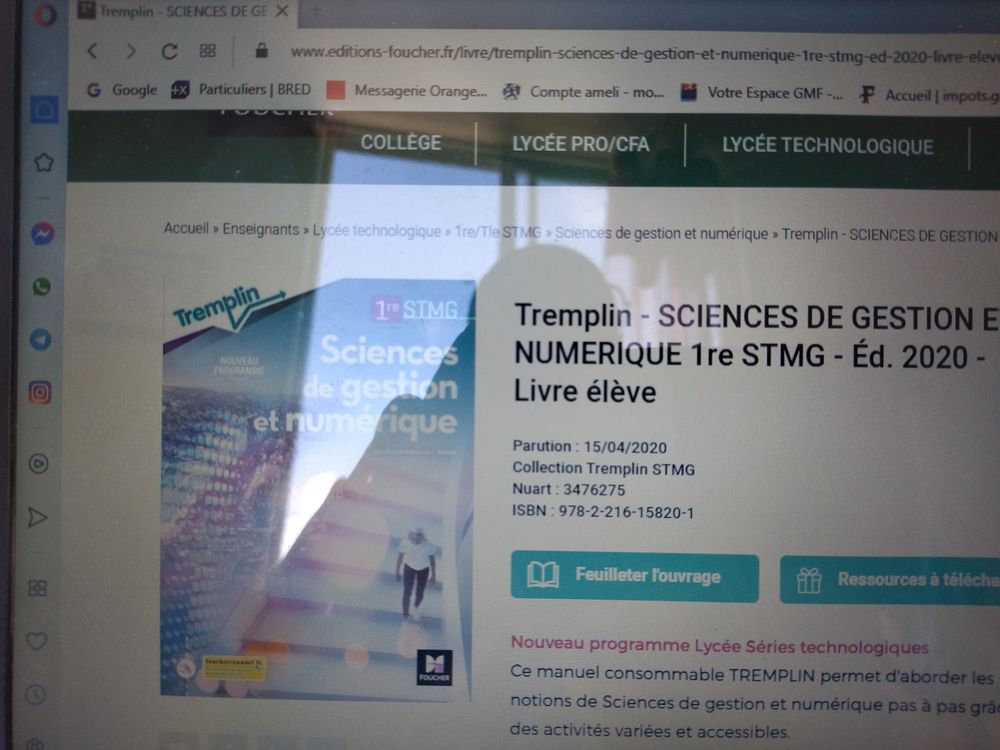Open Telegram in the sidebar
Viewport: 1000px width, 750px height.
coord(41,339)
